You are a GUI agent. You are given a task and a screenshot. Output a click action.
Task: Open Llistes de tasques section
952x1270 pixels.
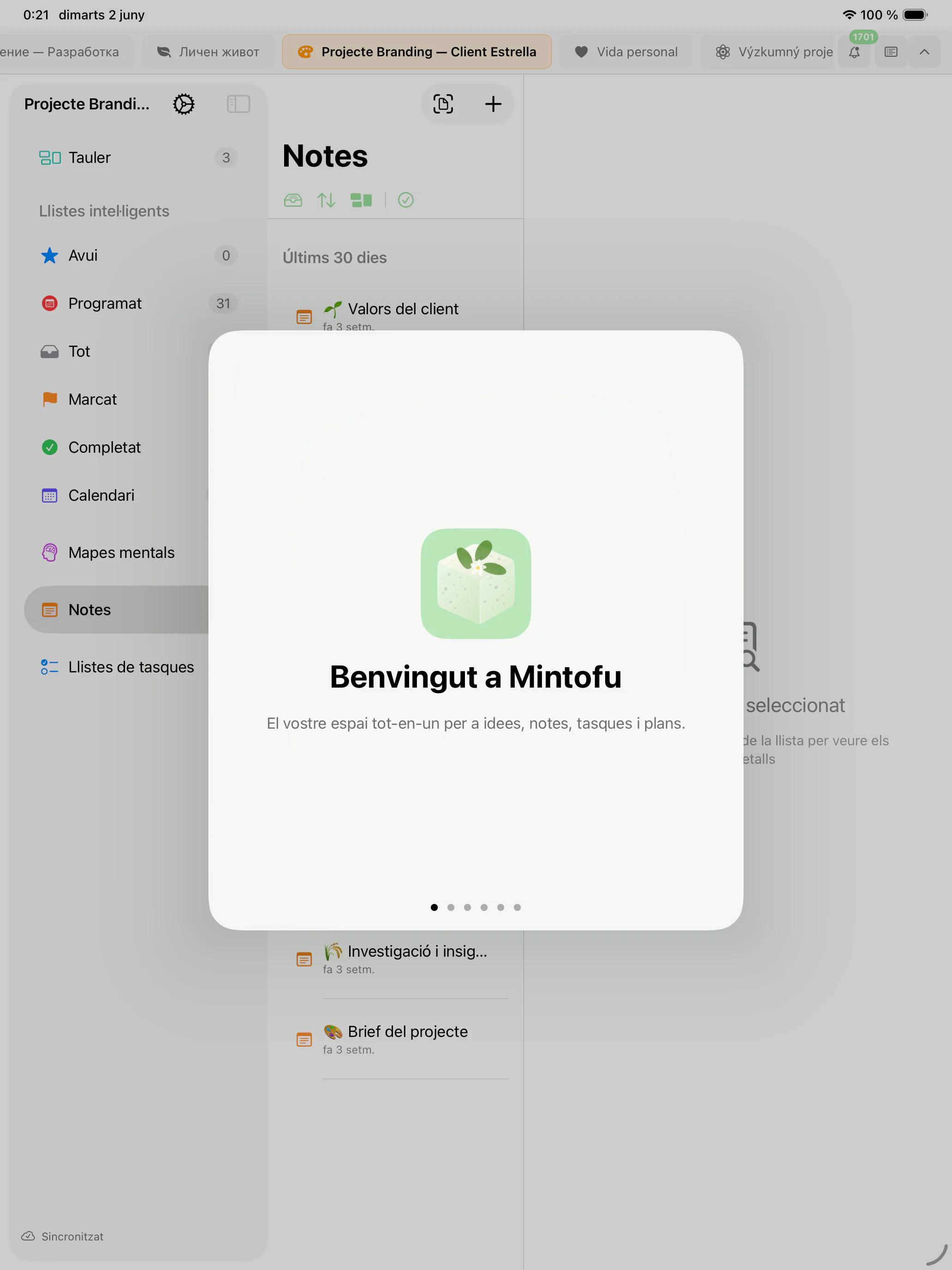(x=117, y=666)
